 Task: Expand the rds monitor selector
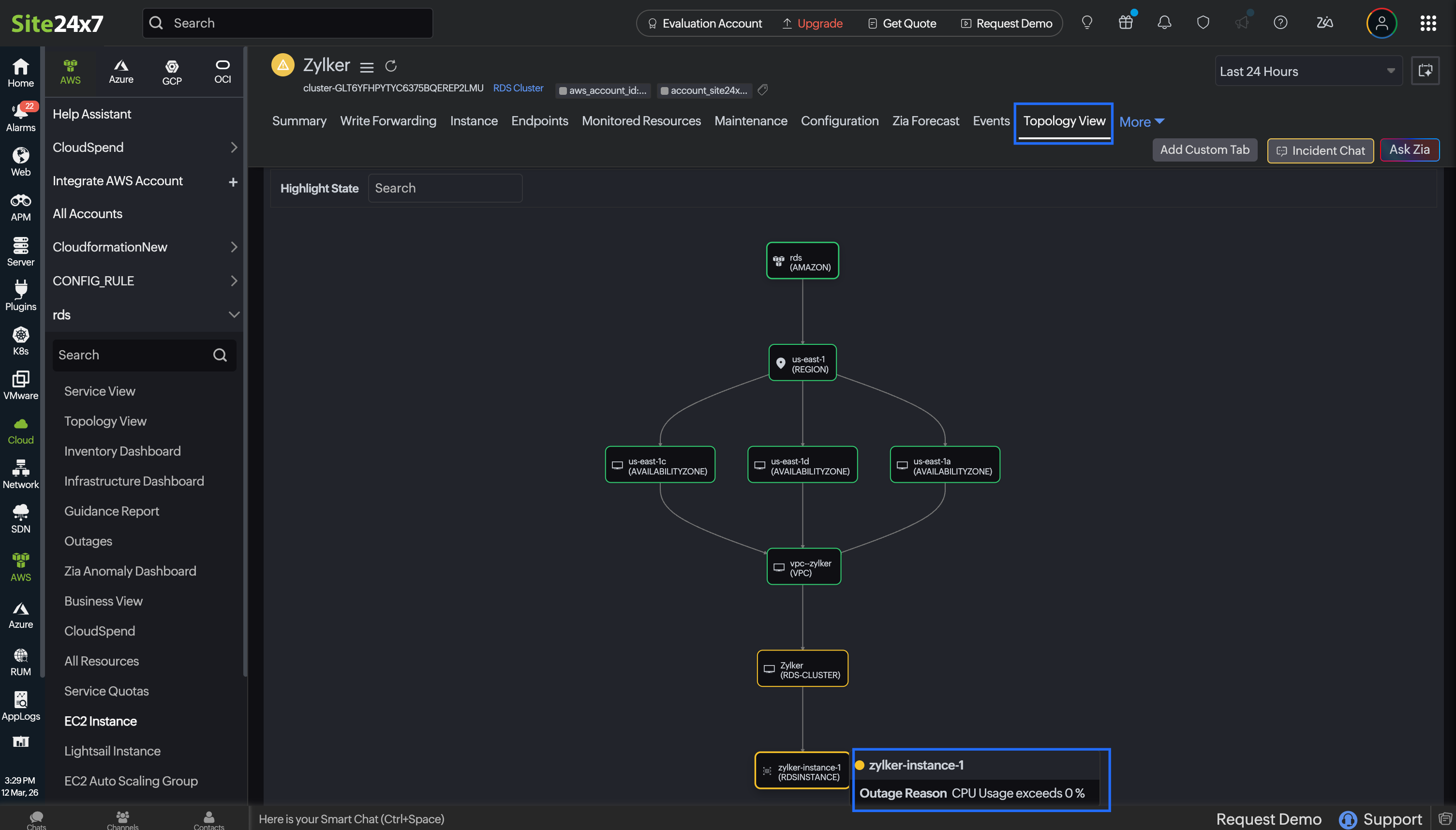233,314
